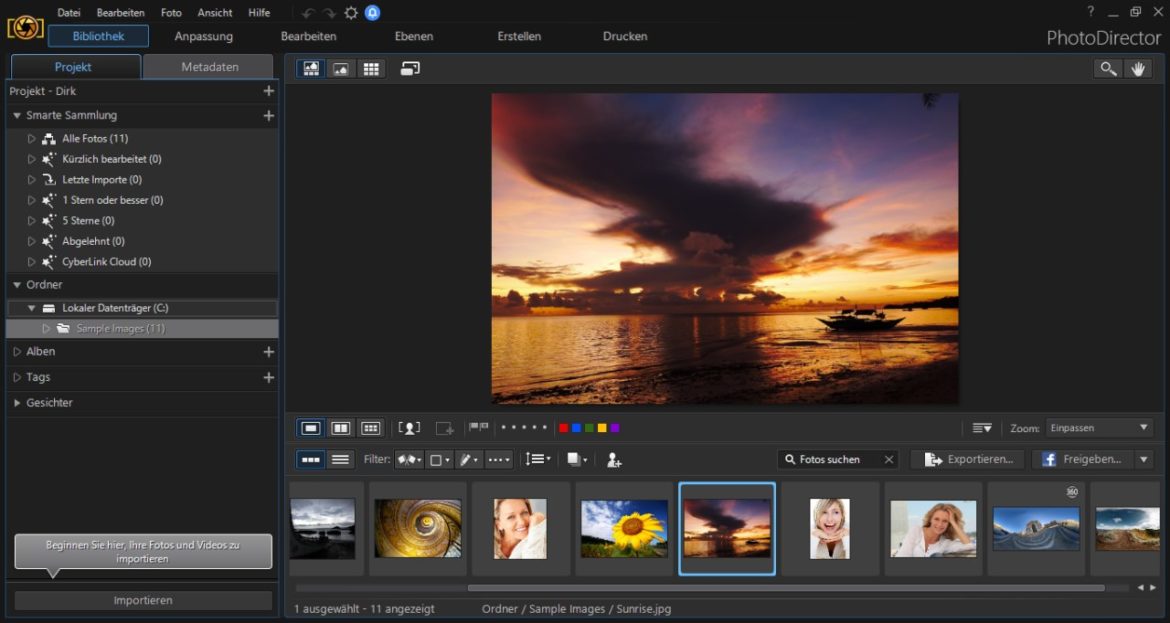Add a new album via plus icon
This screenshot has width=1170, height=623.
(269, 351)
